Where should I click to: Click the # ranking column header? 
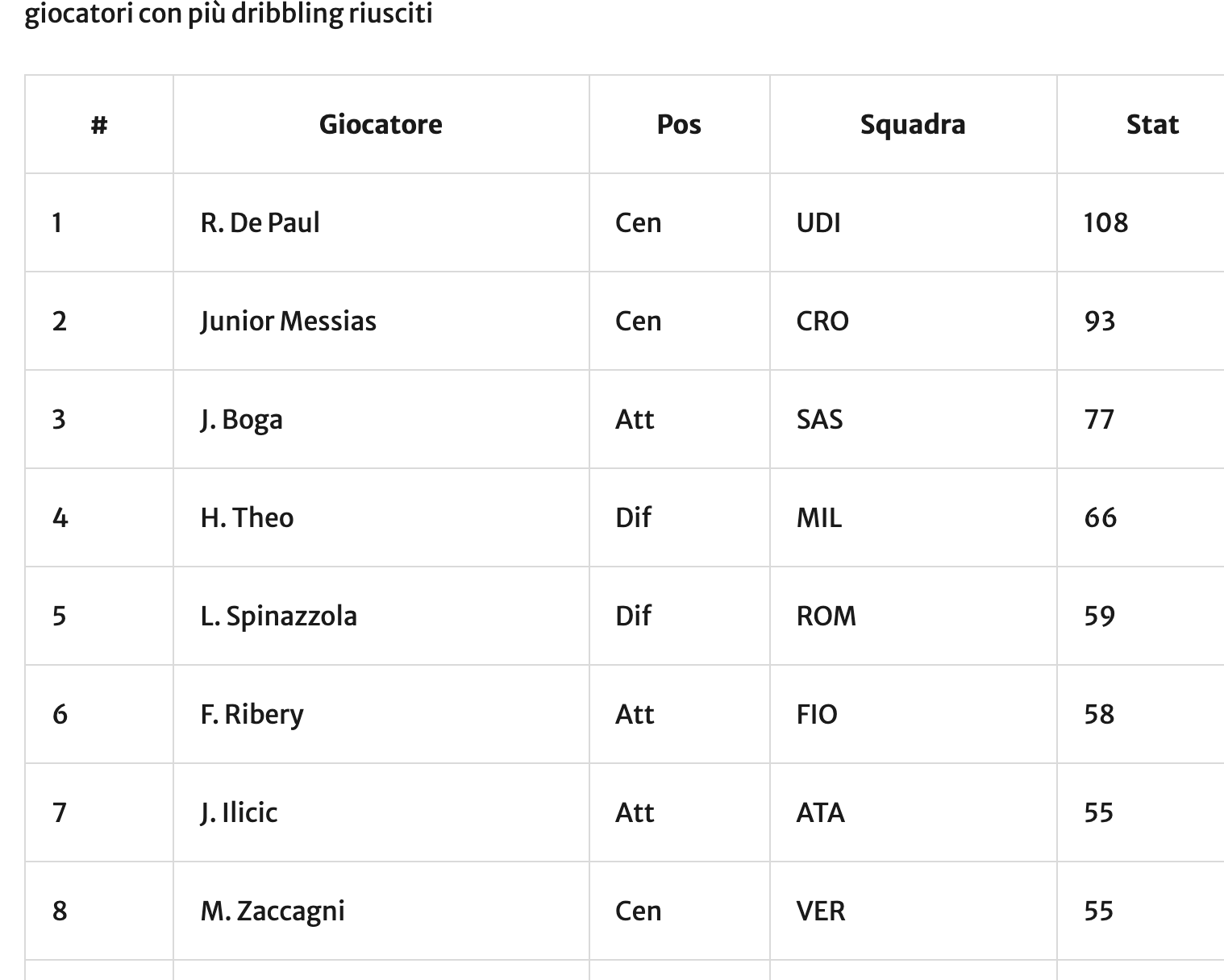click(99, 124)
